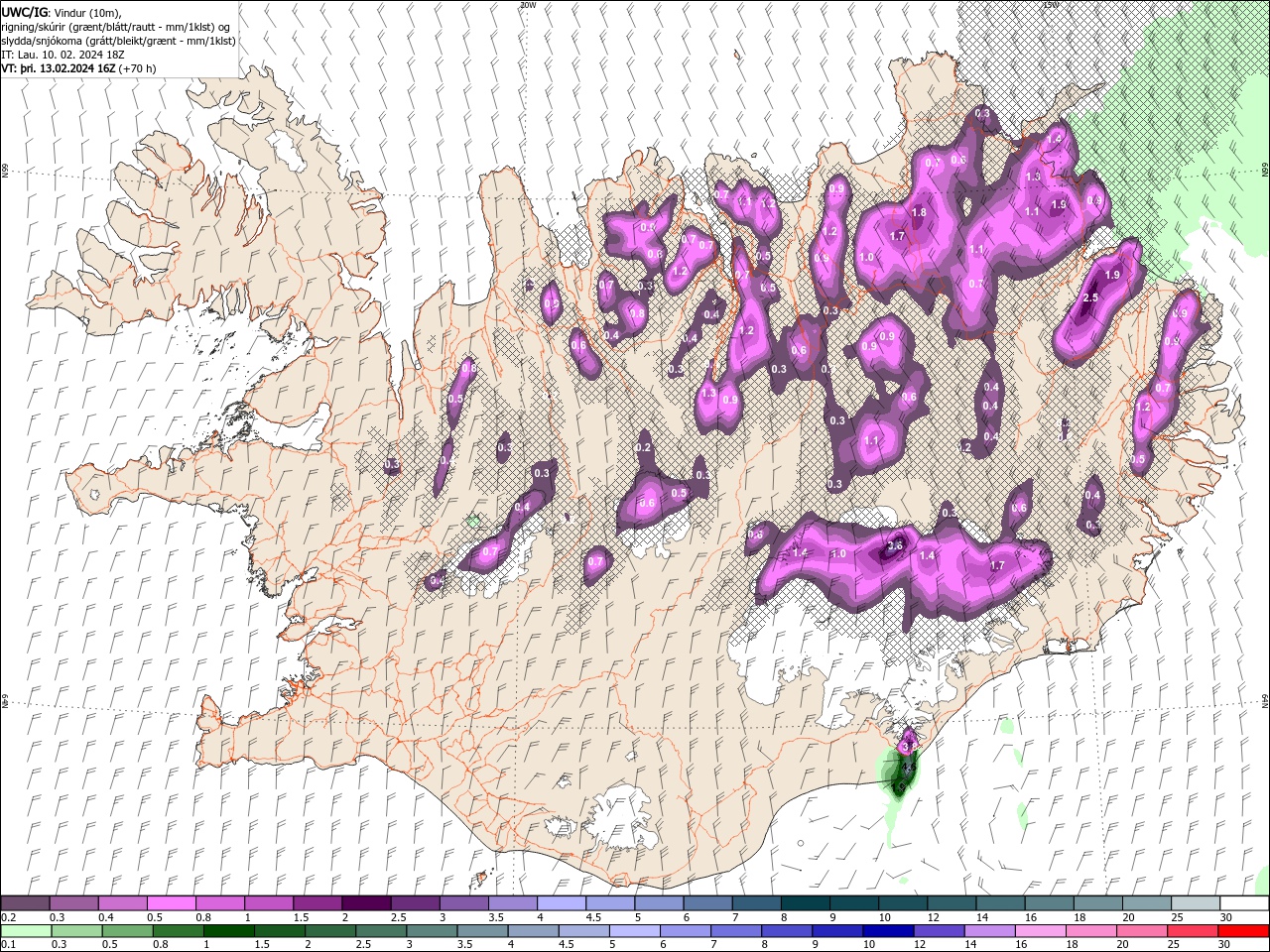
Task: Pick the bright pink upper legend swatch labeled 0.5
Action: (171, 903)
